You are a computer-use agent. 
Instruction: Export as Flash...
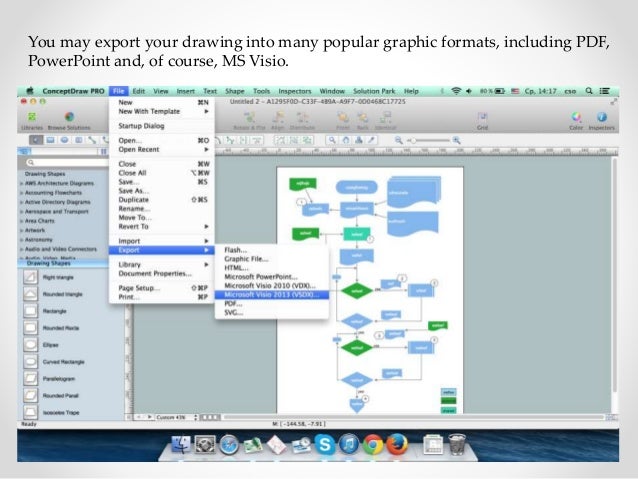272,250
